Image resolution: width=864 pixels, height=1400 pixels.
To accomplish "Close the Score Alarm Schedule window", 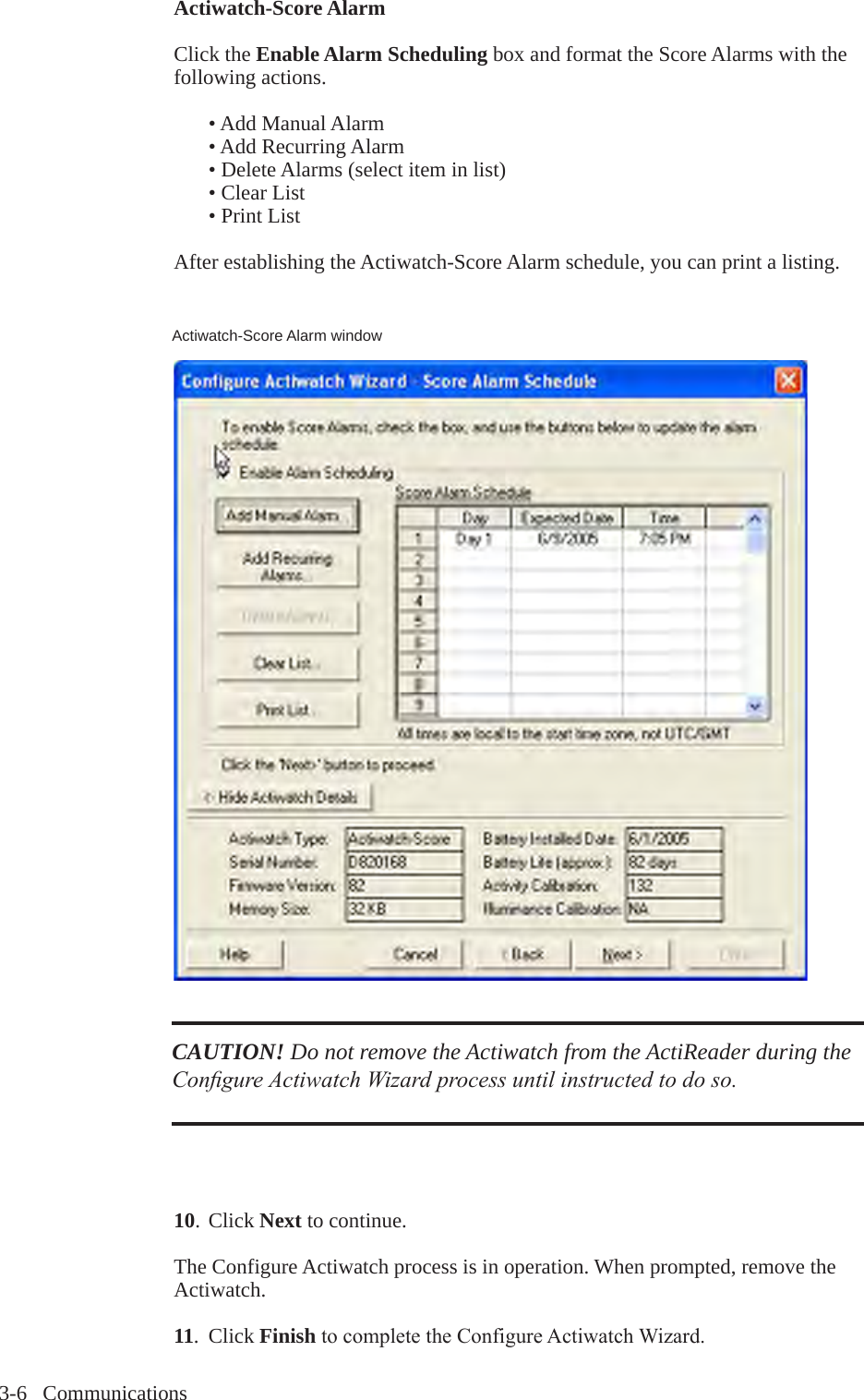I will 789,380.
